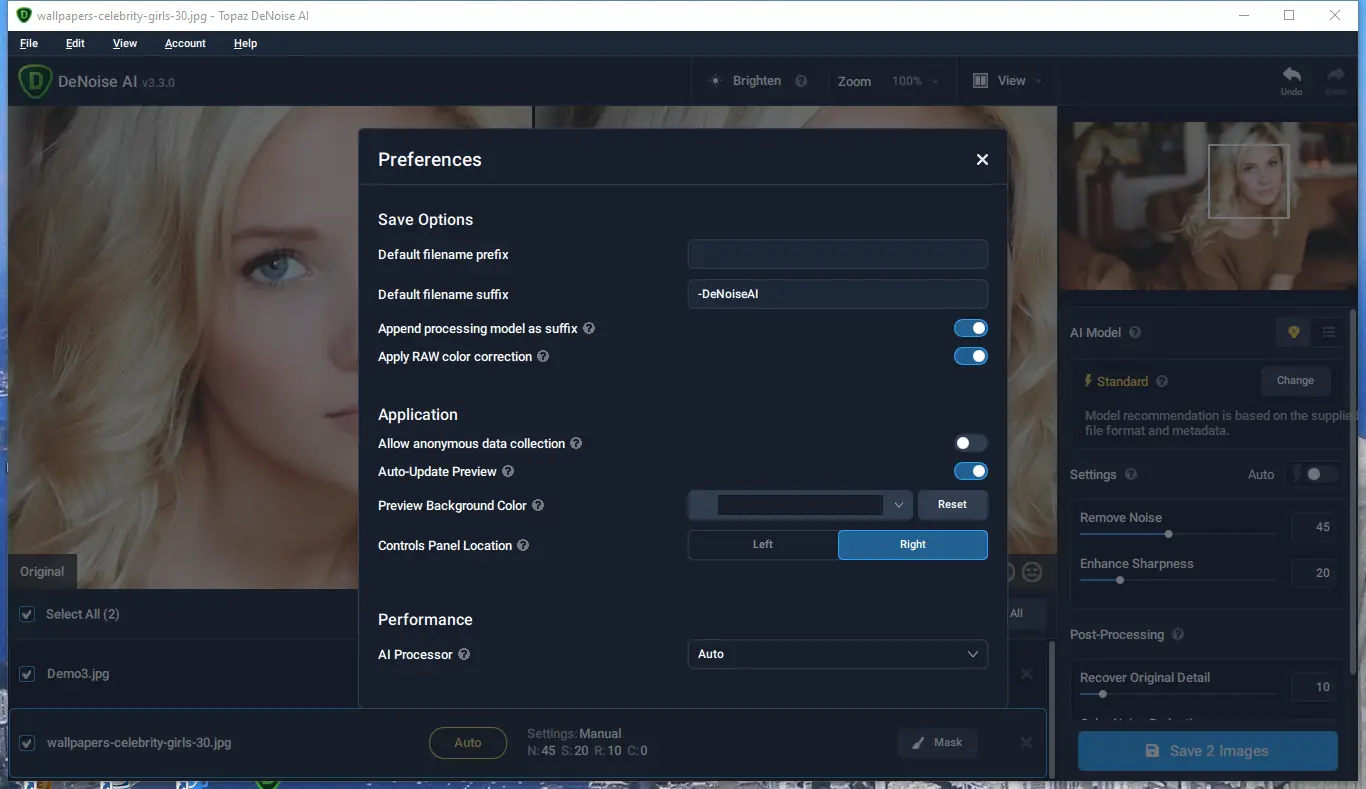Open the AI Processor dropdown
Viewport: 1366px width, 789px height.
(x=838, y=654)
